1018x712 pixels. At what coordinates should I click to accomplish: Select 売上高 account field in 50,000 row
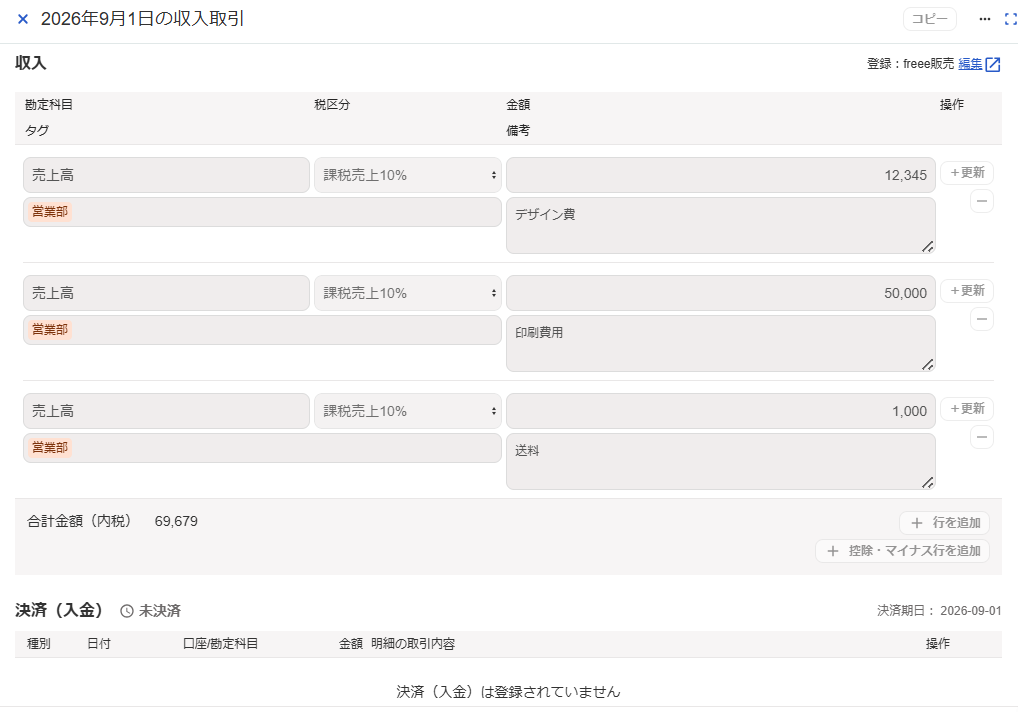coord(166,293)
